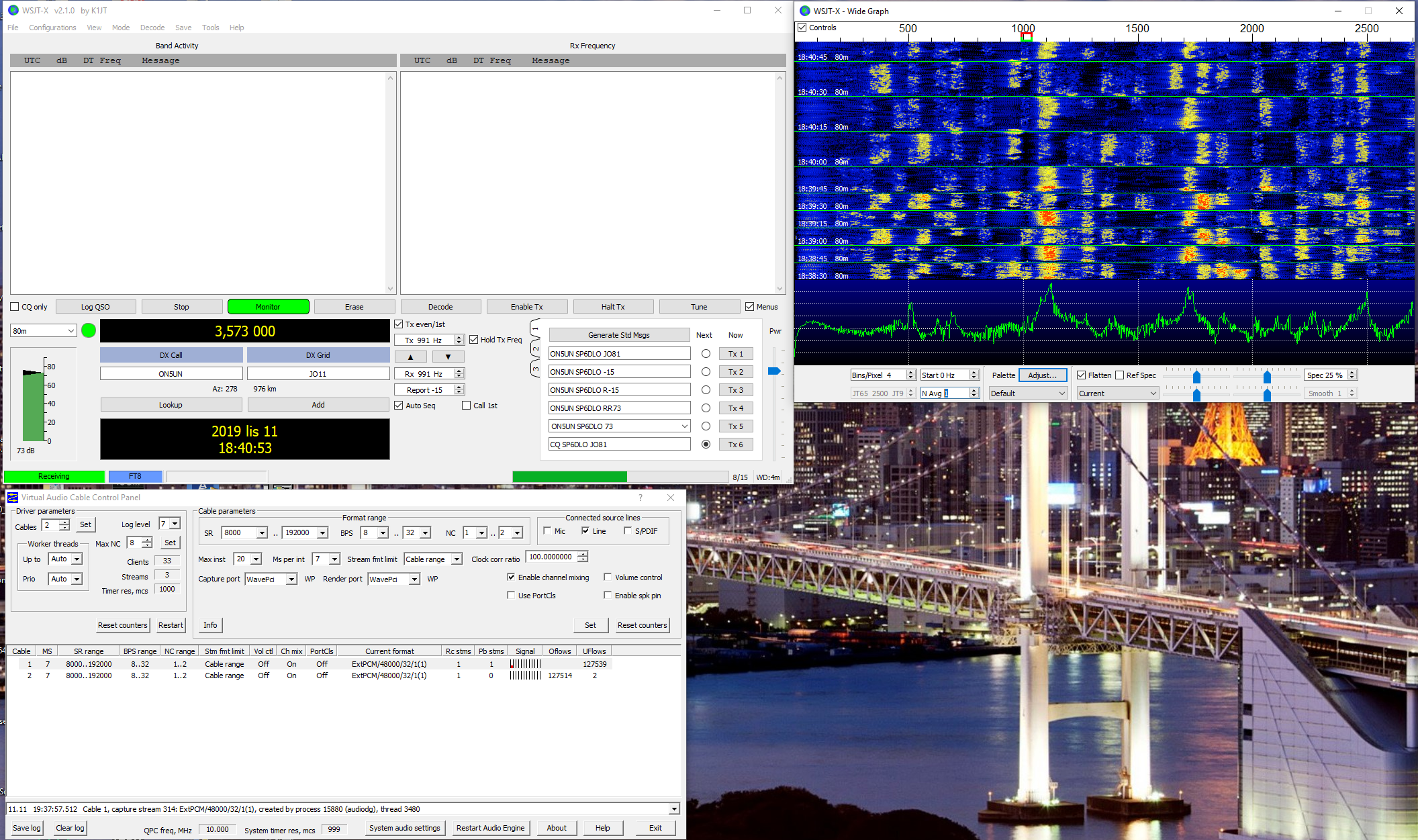Viewport: 1418px width, 840px height.
Task: Select message tab 1 bracket icon
Action: [x=535, y=328]
